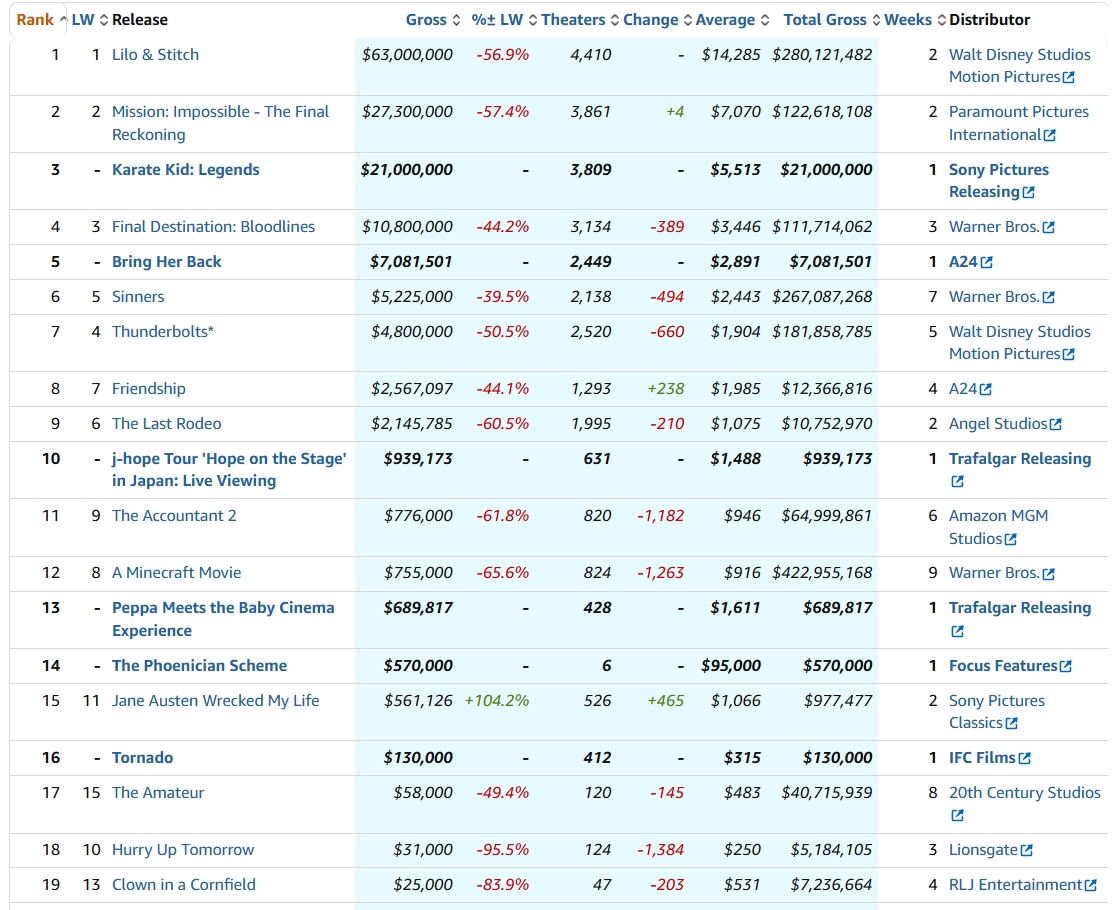Viewport: 1115px width, 910px height.
Task: Open Walt Disney Studios link in Lilo & Stitch row
Action: click(1020, 66)
